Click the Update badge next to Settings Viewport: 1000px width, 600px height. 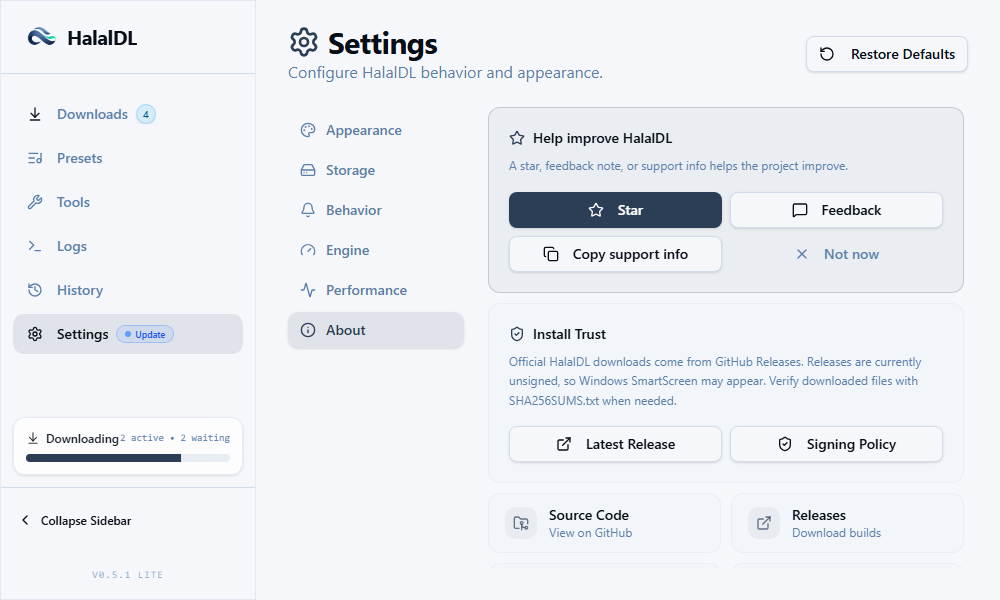pos(145,334)
